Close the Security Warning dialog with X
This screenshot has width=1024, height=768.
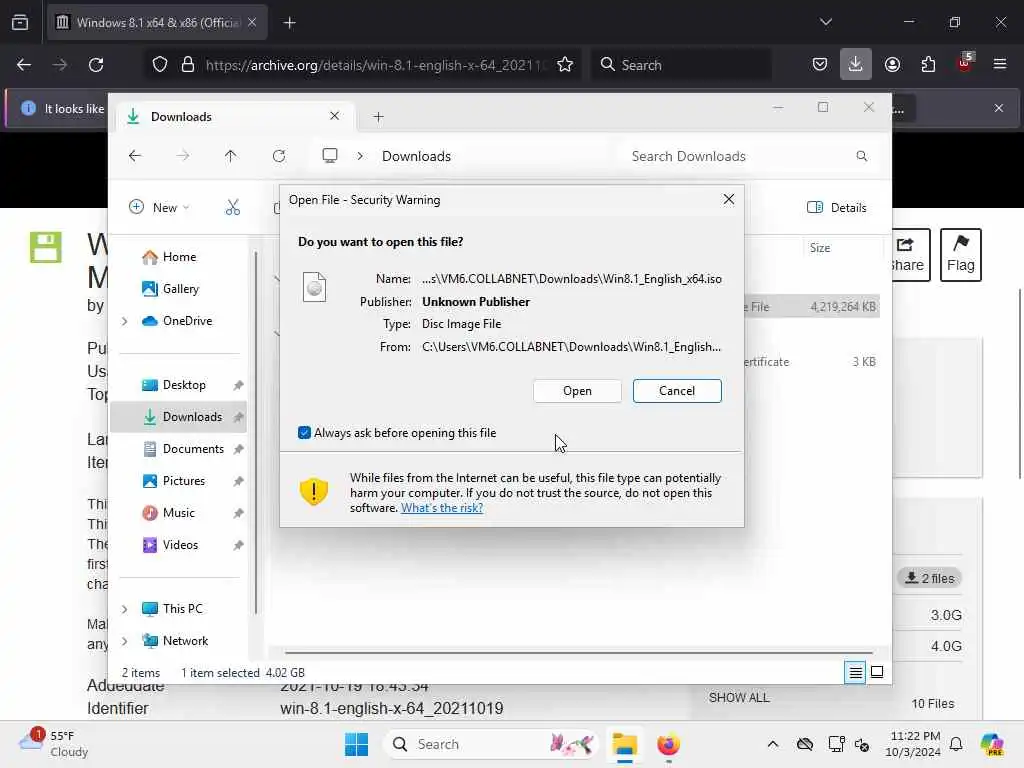tap(729, 199)
